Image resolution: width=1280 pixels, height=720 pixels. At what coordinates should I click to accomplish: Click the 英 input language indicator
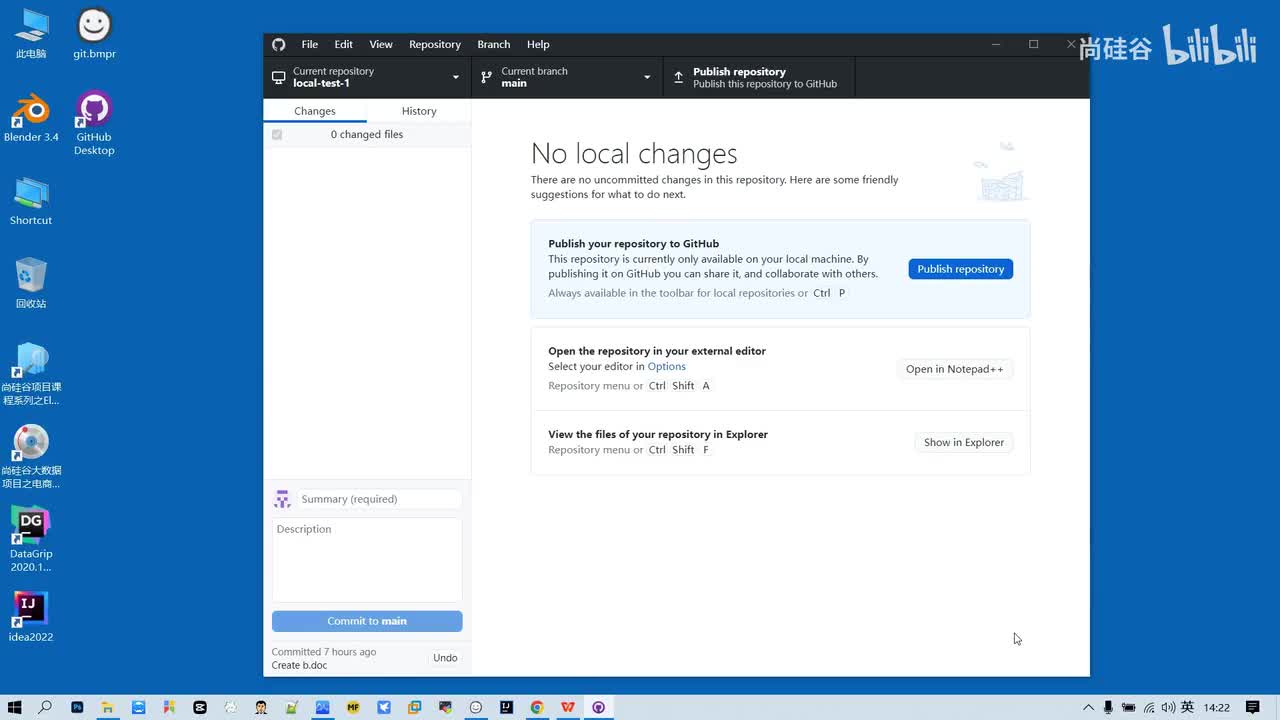point(1187,707)
